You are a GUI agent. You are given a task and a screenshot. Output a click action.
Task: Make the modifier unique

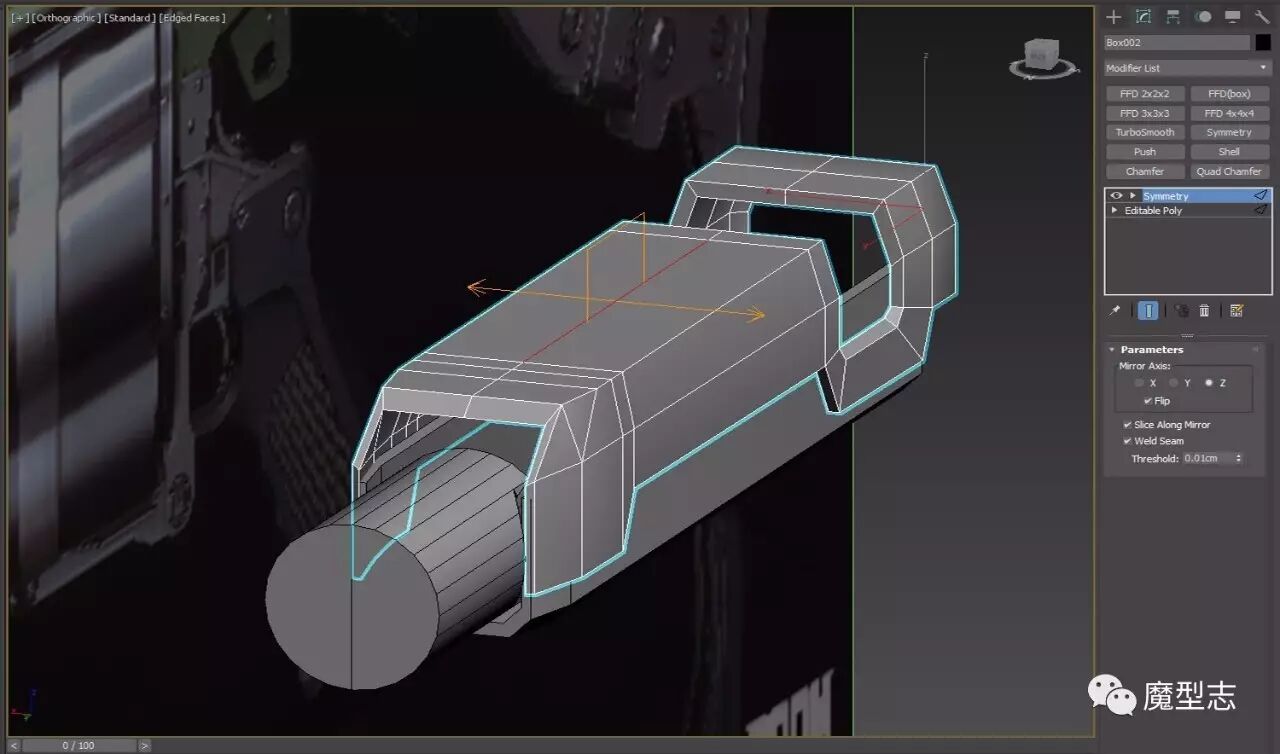point(1181,311)
